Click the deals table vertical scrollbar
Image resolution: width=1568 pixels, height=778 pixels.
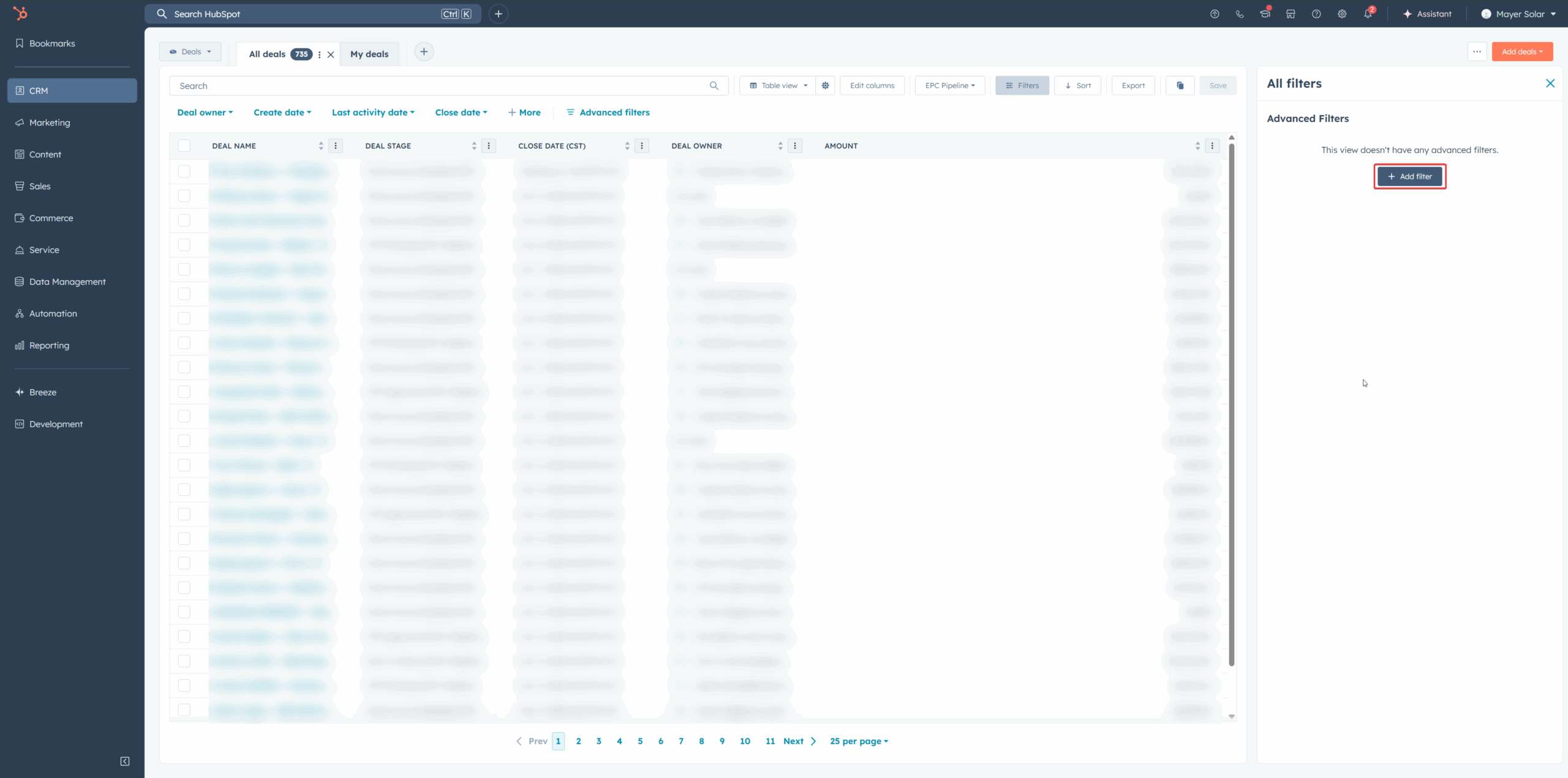point(1231,404)
